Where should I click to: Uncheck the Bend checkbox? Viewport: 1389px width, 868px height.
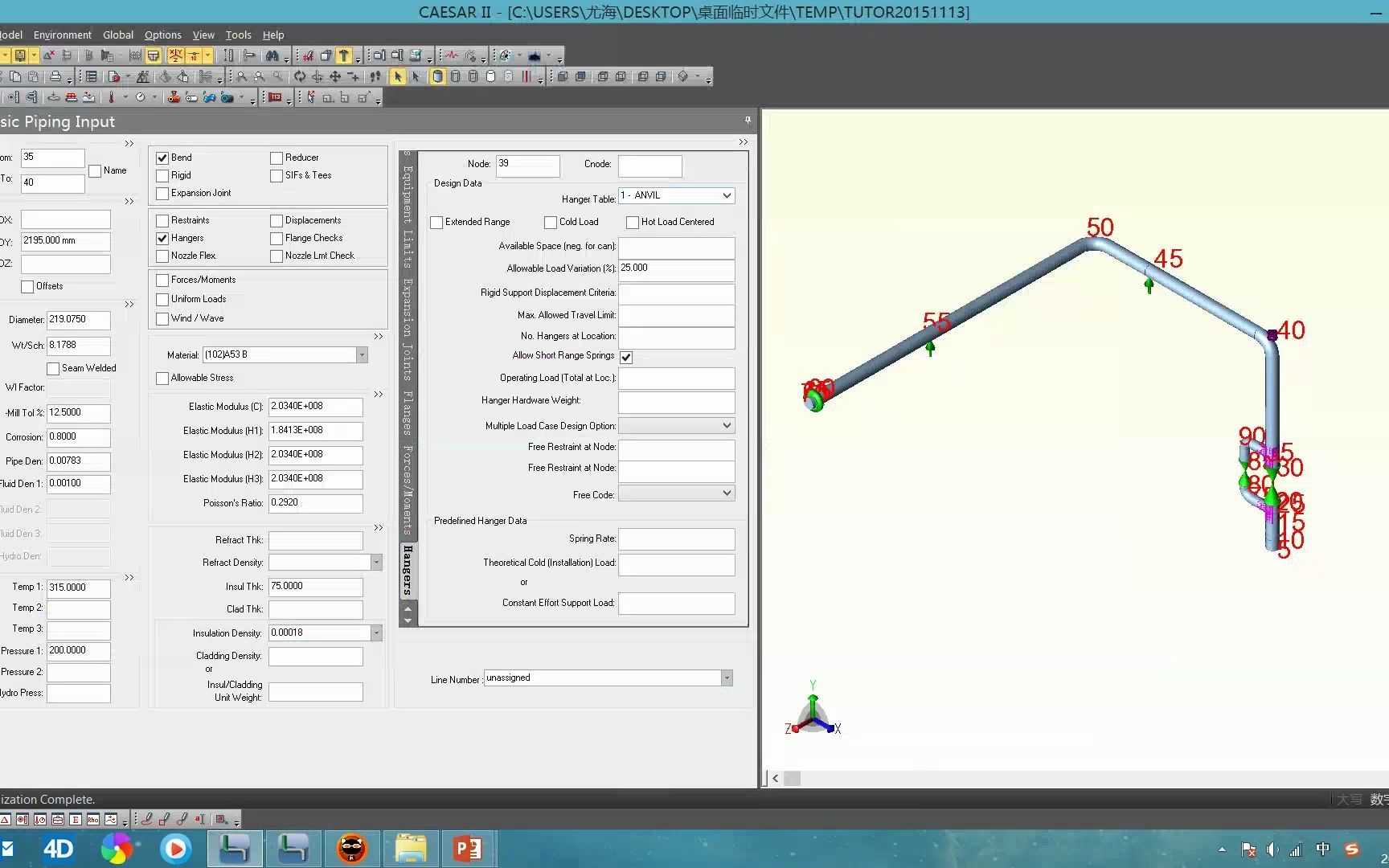tap(162, 158)
